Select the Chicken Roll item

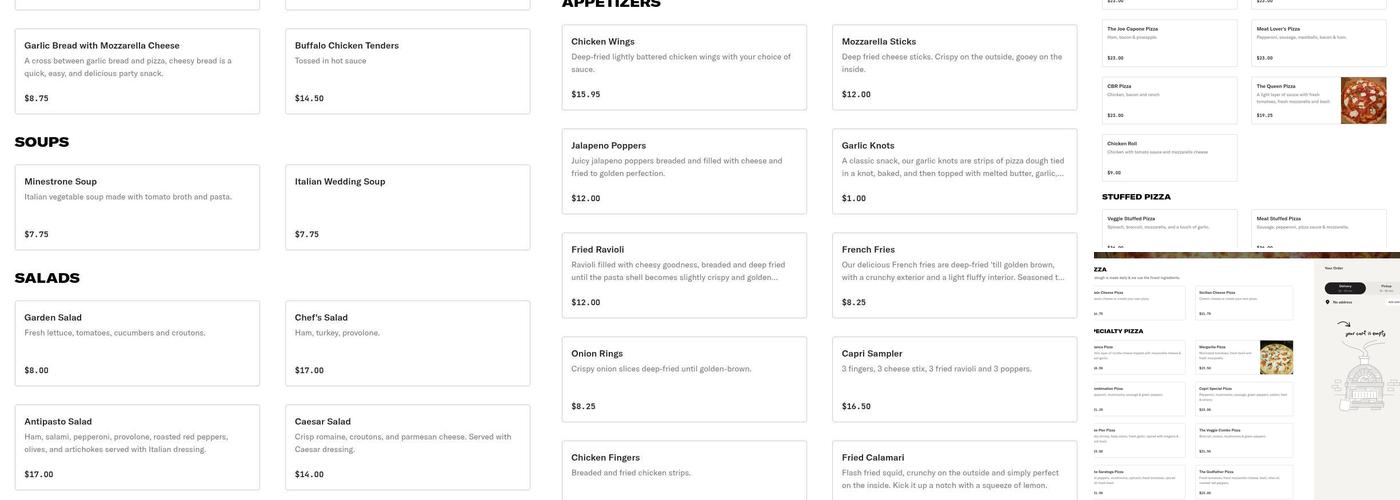[x=1169, y=158]
